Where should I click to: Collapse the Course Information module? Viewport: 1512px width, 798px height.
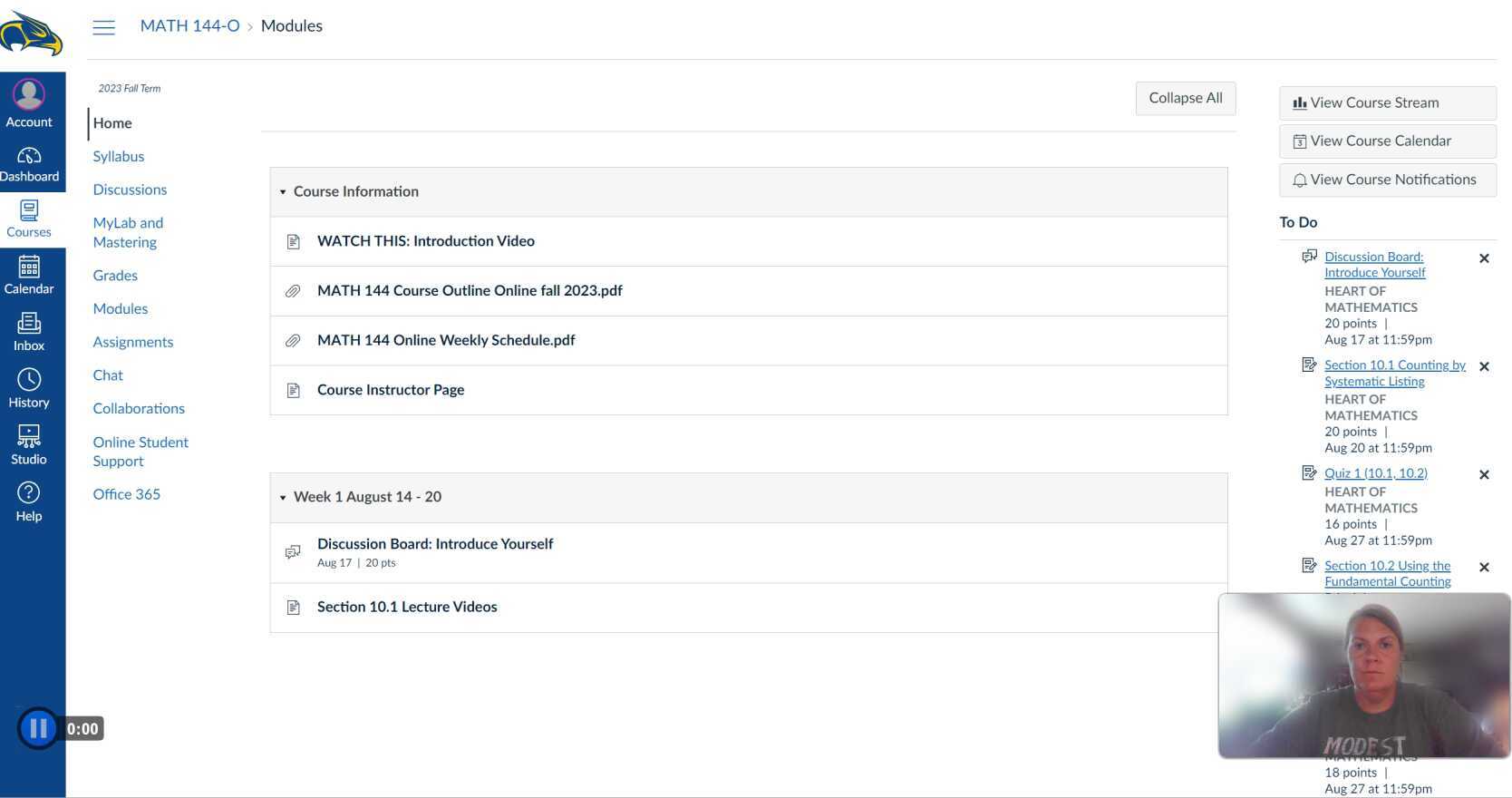(283, 192)
